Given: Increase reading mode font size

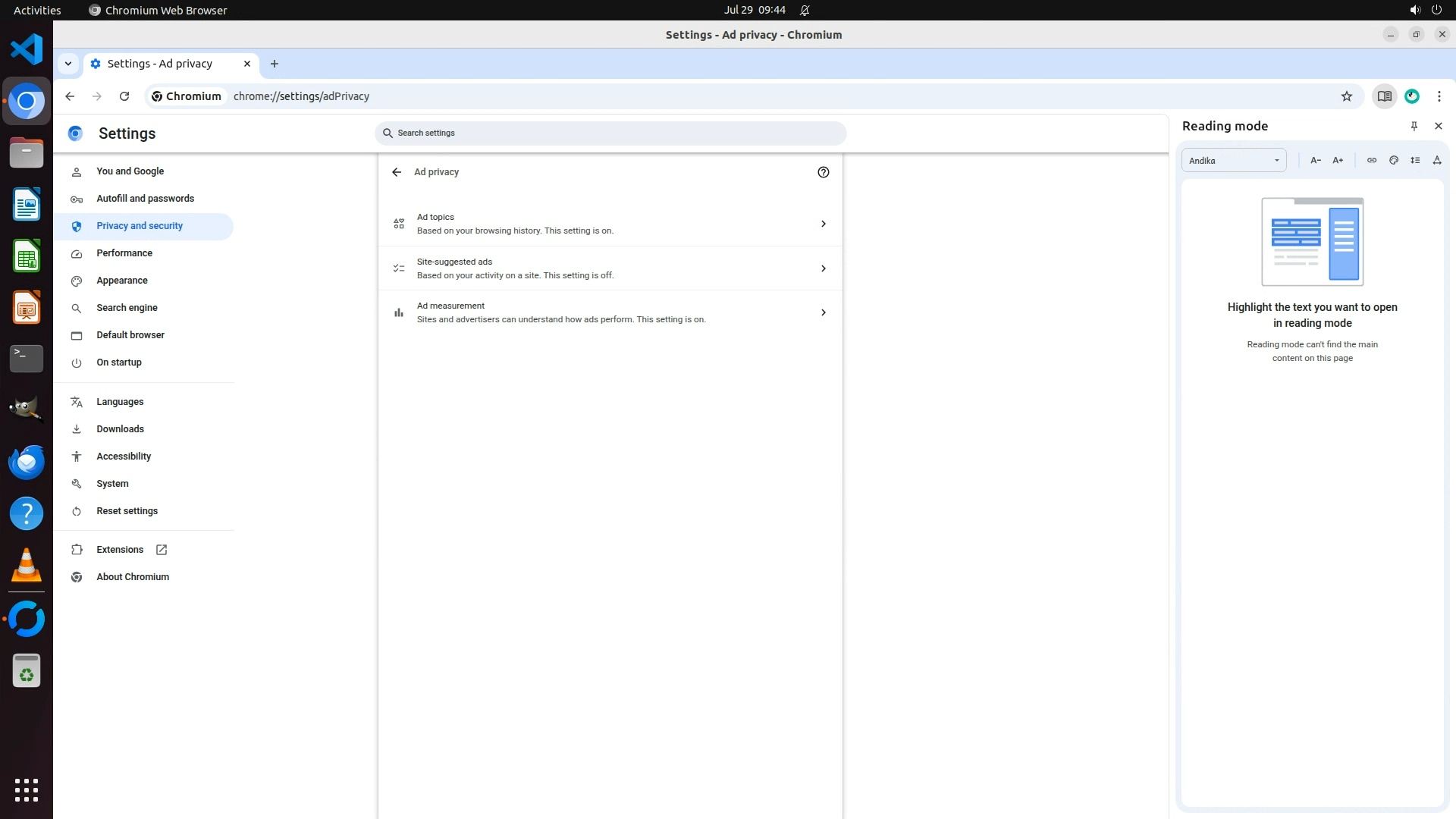Looking at the screenshot, I should point(1338,160).
